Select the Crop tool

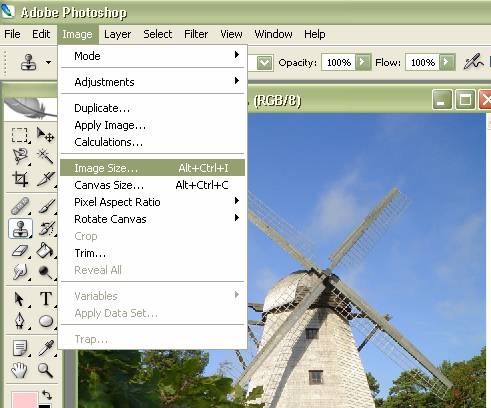(x=20, y=179)
